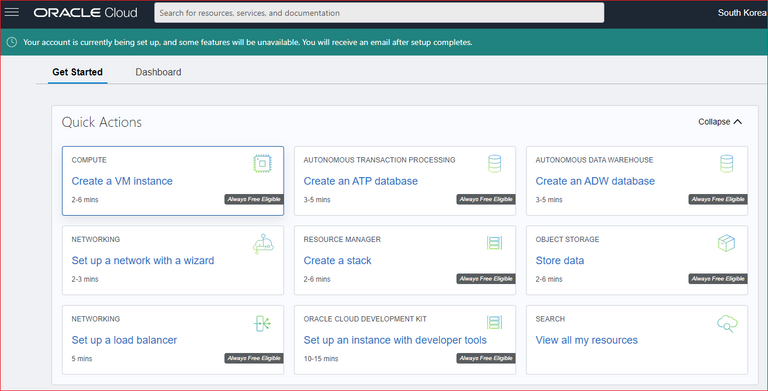
Task: Click the clock icon in the setup banner
Action: click(x=11, y=42)
